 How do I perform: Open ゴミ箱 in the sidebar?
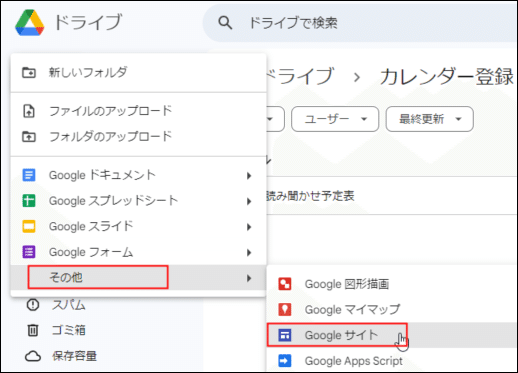pos(69,330)
